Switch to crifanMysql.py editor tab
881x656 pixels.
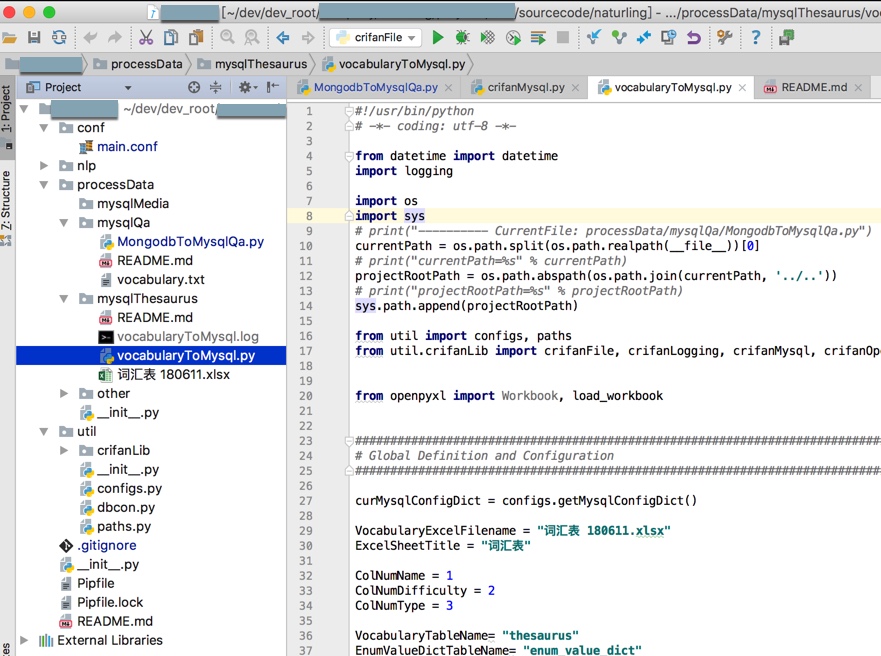pyautogui.click(x=526, y=88)
